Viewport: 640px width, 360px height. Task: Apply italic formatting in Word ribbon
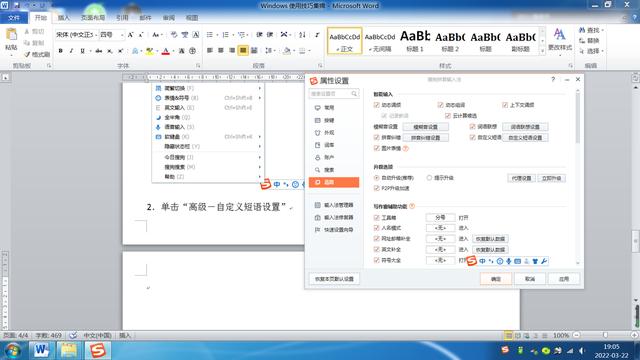click(71, 51)
